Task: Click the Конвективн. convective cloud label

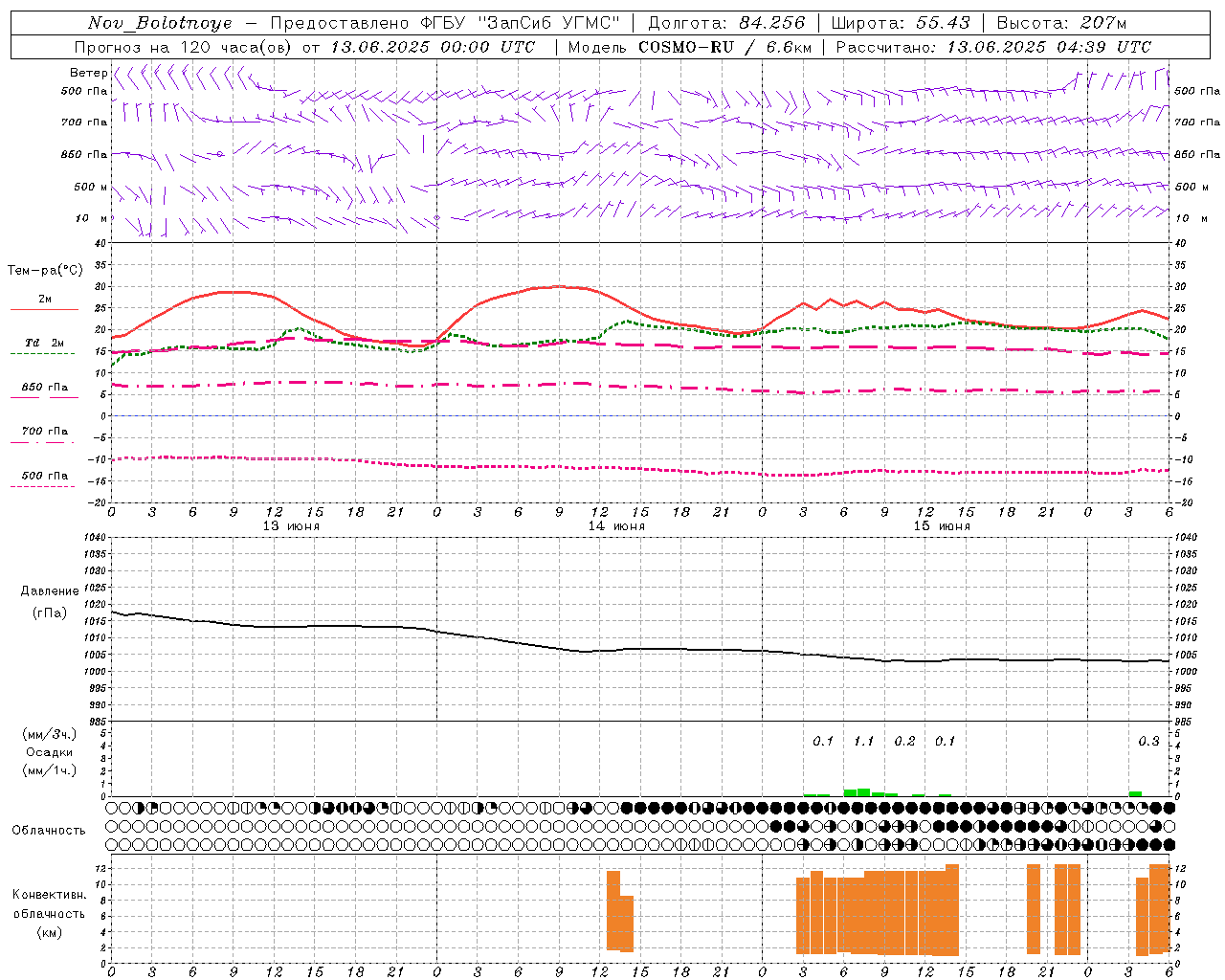Action: click(x=50, y=895)
